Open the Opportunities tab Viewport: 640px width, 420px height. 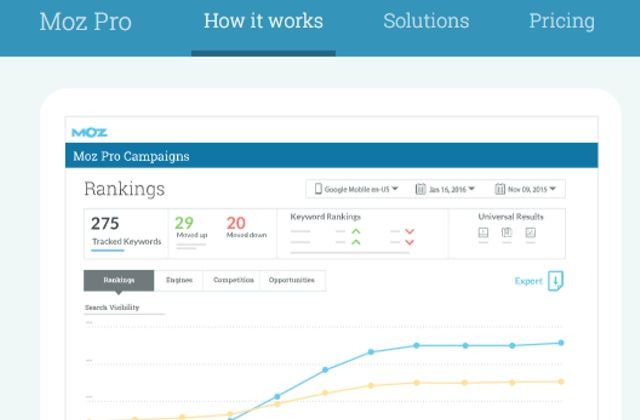[x=292, y=281]
